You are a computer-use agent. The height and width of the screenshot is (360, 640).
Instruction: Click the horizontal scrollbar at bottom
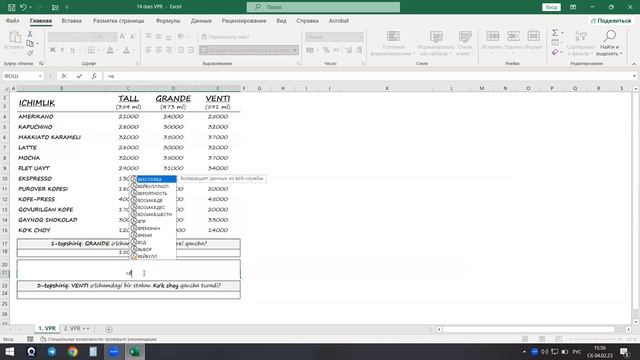pos(529,329)
